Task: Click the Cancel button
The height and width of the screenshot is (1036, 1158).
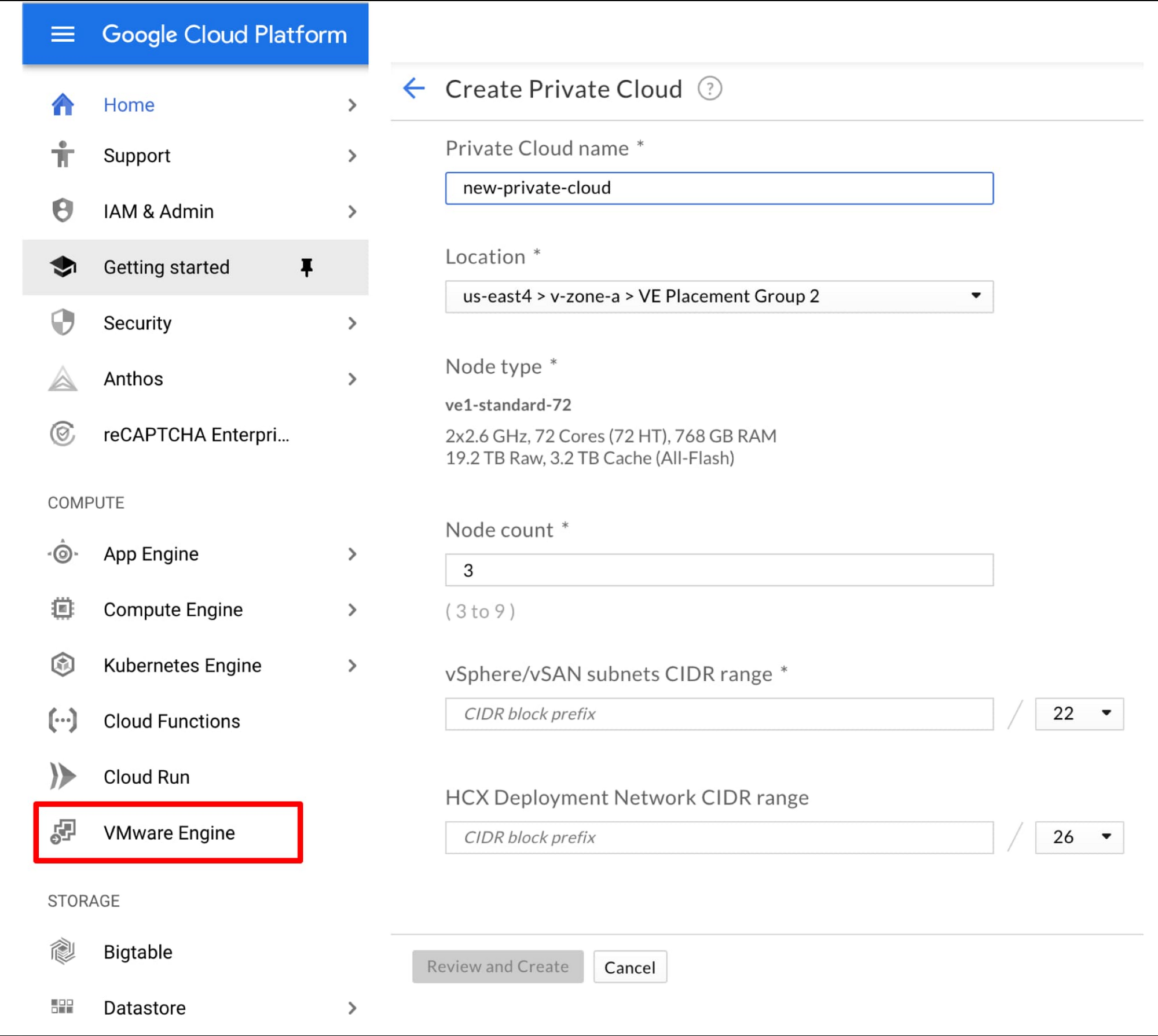Action: coord(628,967)
